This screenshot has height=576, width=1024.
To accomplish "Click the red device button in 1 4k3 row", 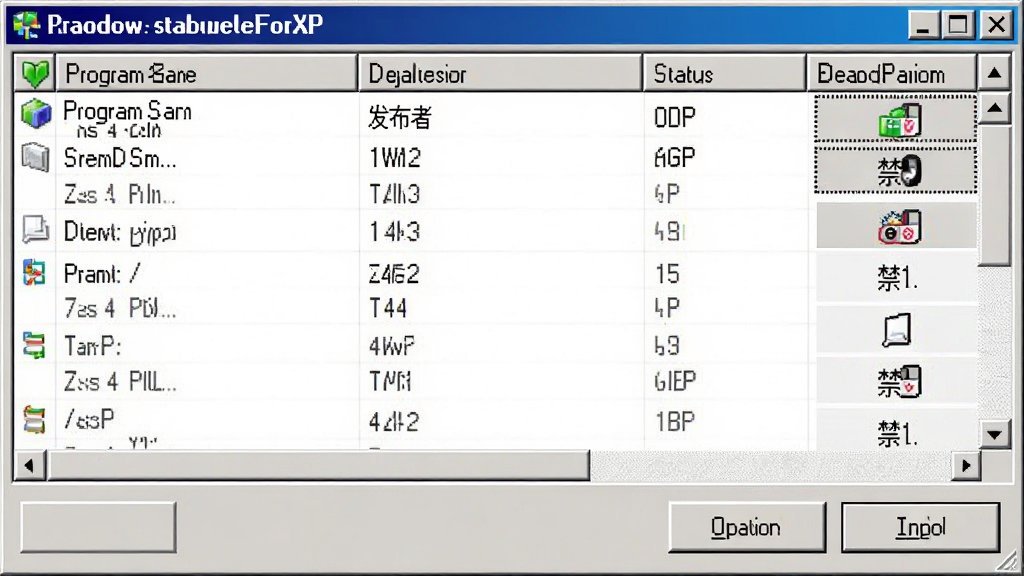I will pos(897,226).
